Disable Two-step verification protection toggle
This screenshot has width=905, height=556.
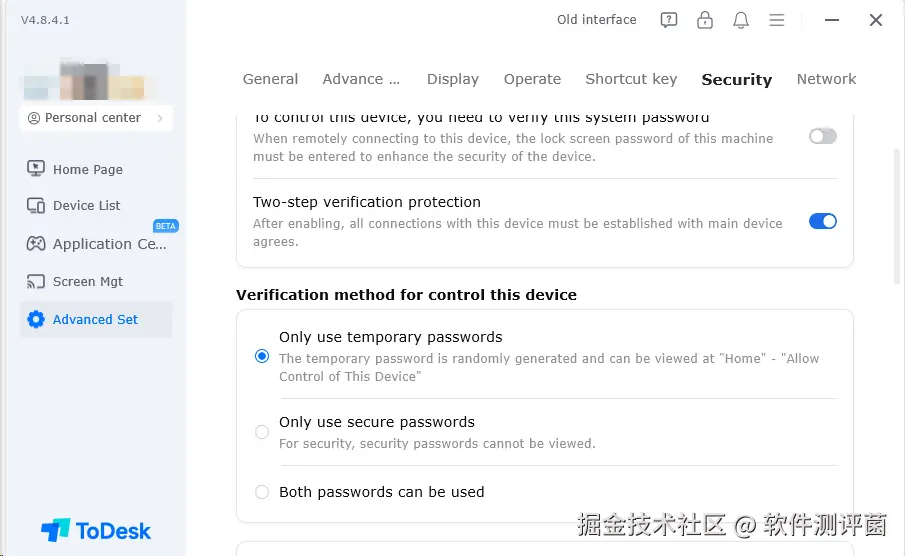(822, 221)
